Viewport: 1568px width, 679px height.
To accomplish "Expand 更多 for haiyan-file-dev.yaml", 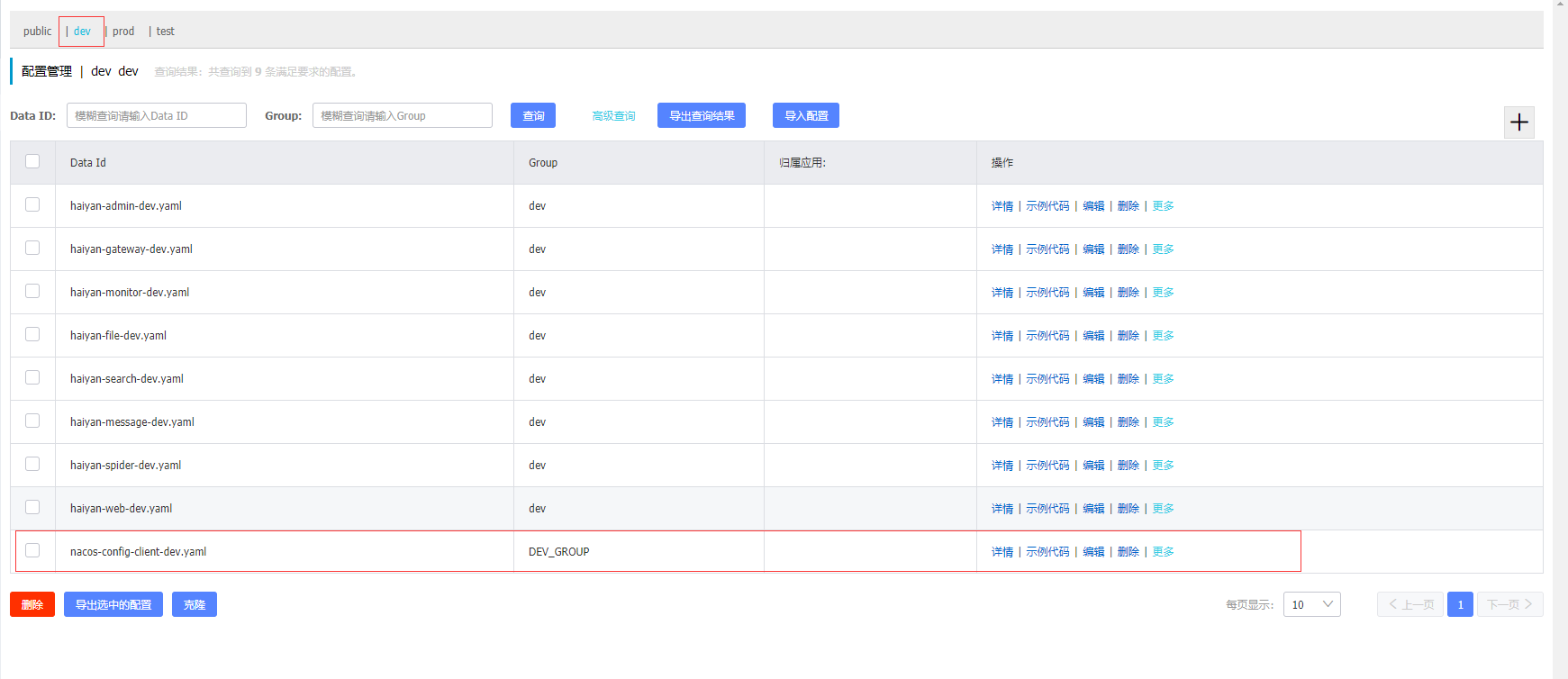I will 1164,336.
